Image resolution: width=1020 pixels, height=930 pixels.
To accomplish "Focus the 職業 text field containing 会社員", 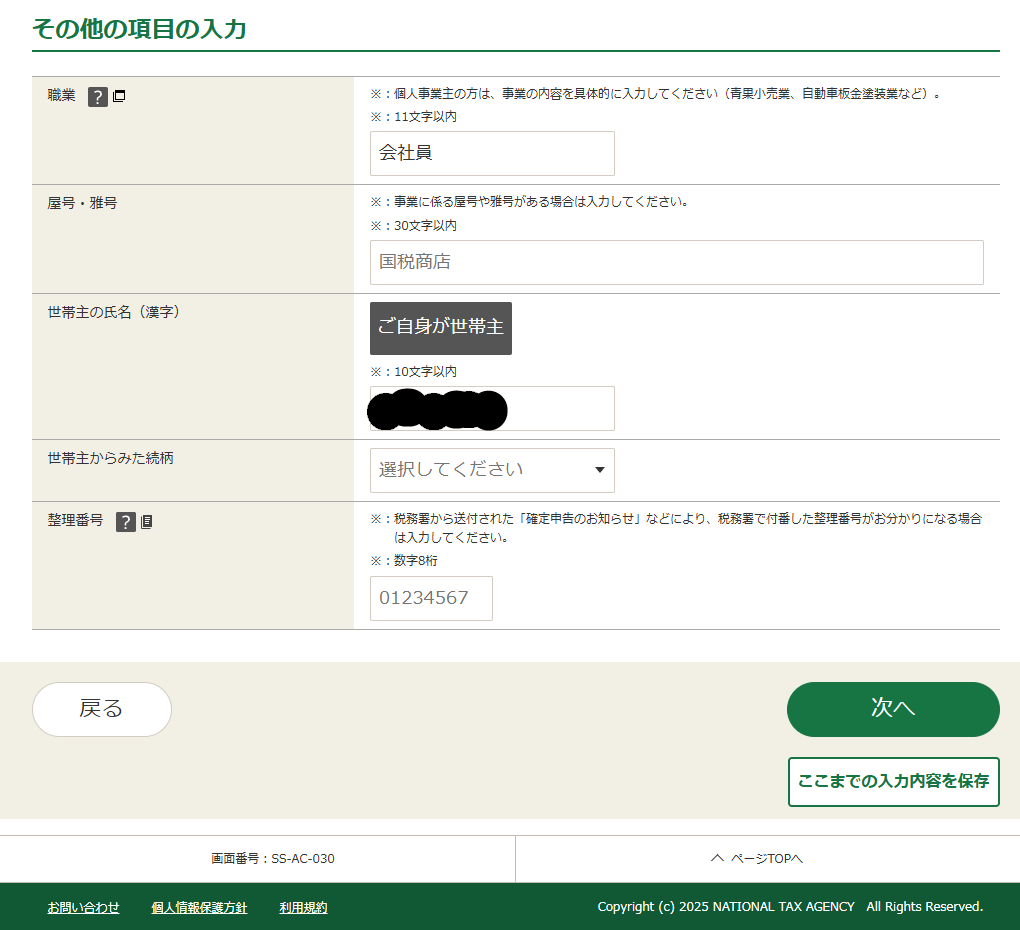I will [492, 153].
